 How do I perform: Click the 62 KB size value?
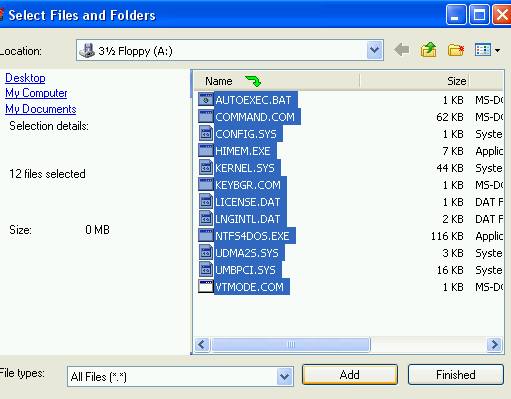[x=450, y=117]
